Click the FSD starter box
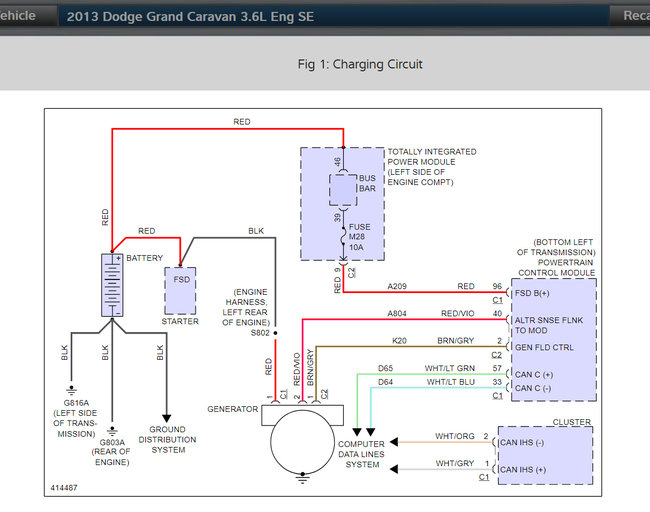 click(180, 291)
